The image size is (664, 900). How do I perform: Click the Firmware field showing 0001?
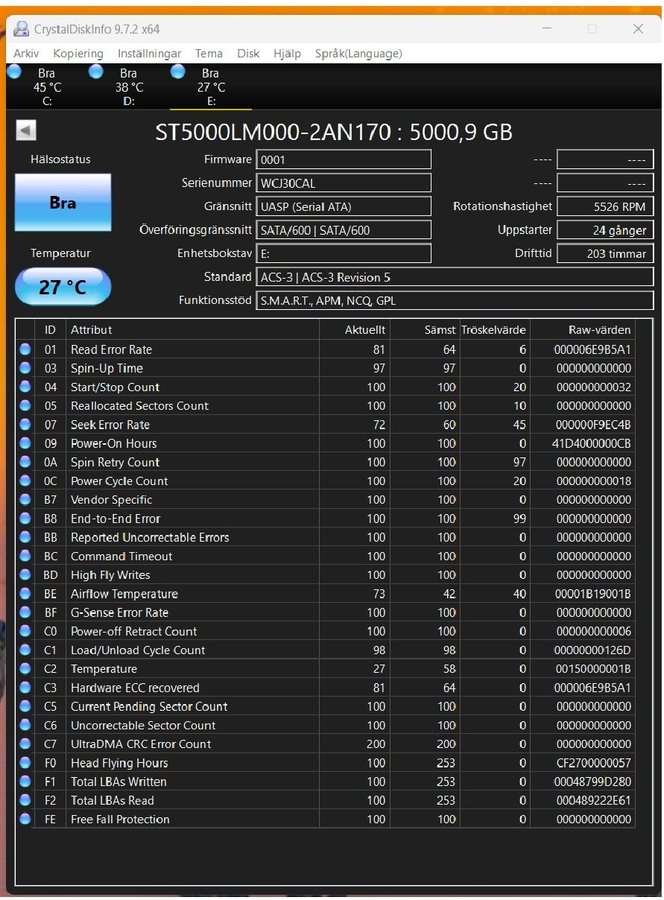343,160
